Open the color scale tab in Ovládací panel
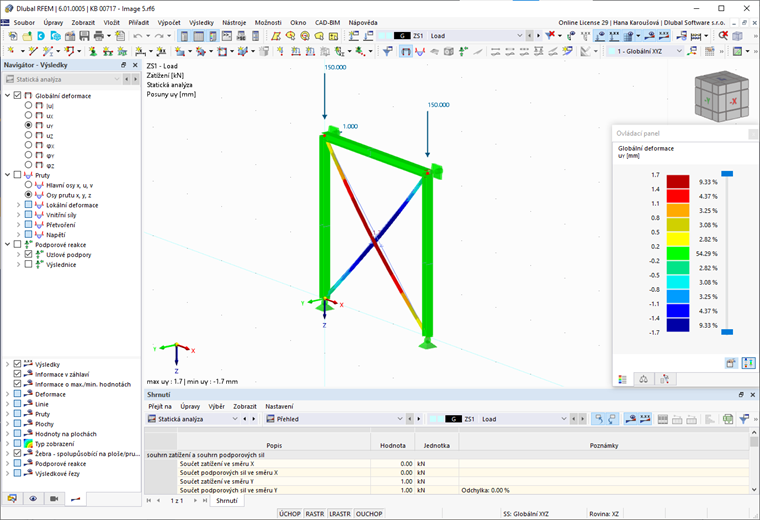Image resolution: width=760 pixels, height=520 pixels. (622, 379)
